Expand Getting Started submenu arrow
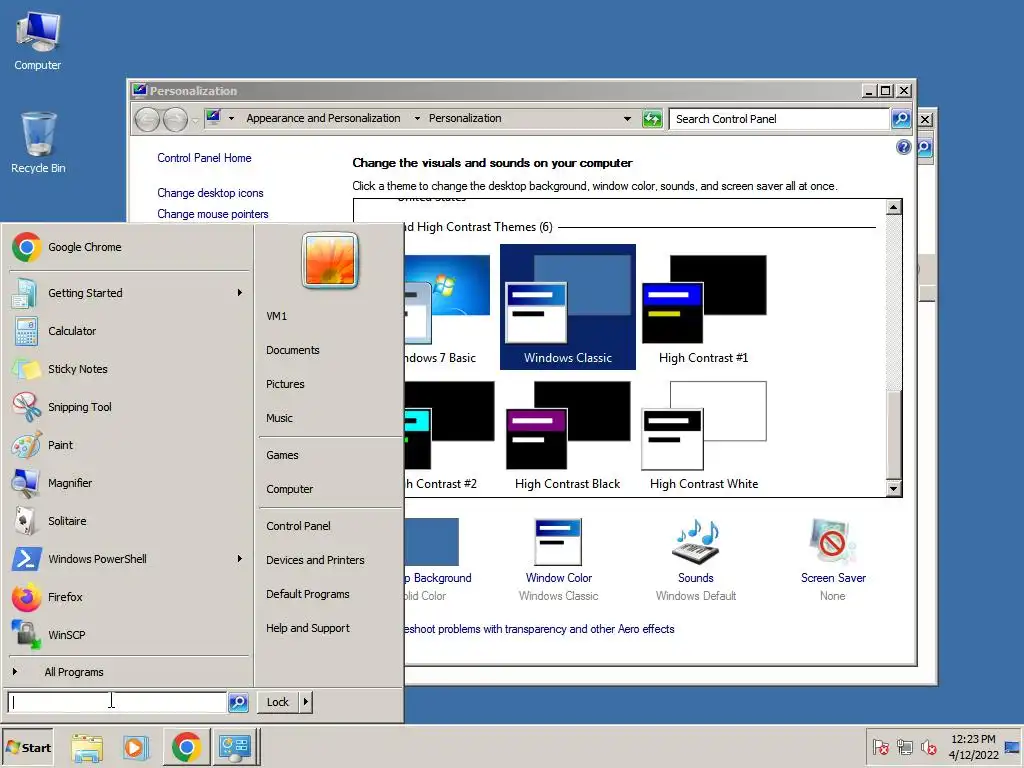This screenshot has height=768, width=1024. (240, 293)
